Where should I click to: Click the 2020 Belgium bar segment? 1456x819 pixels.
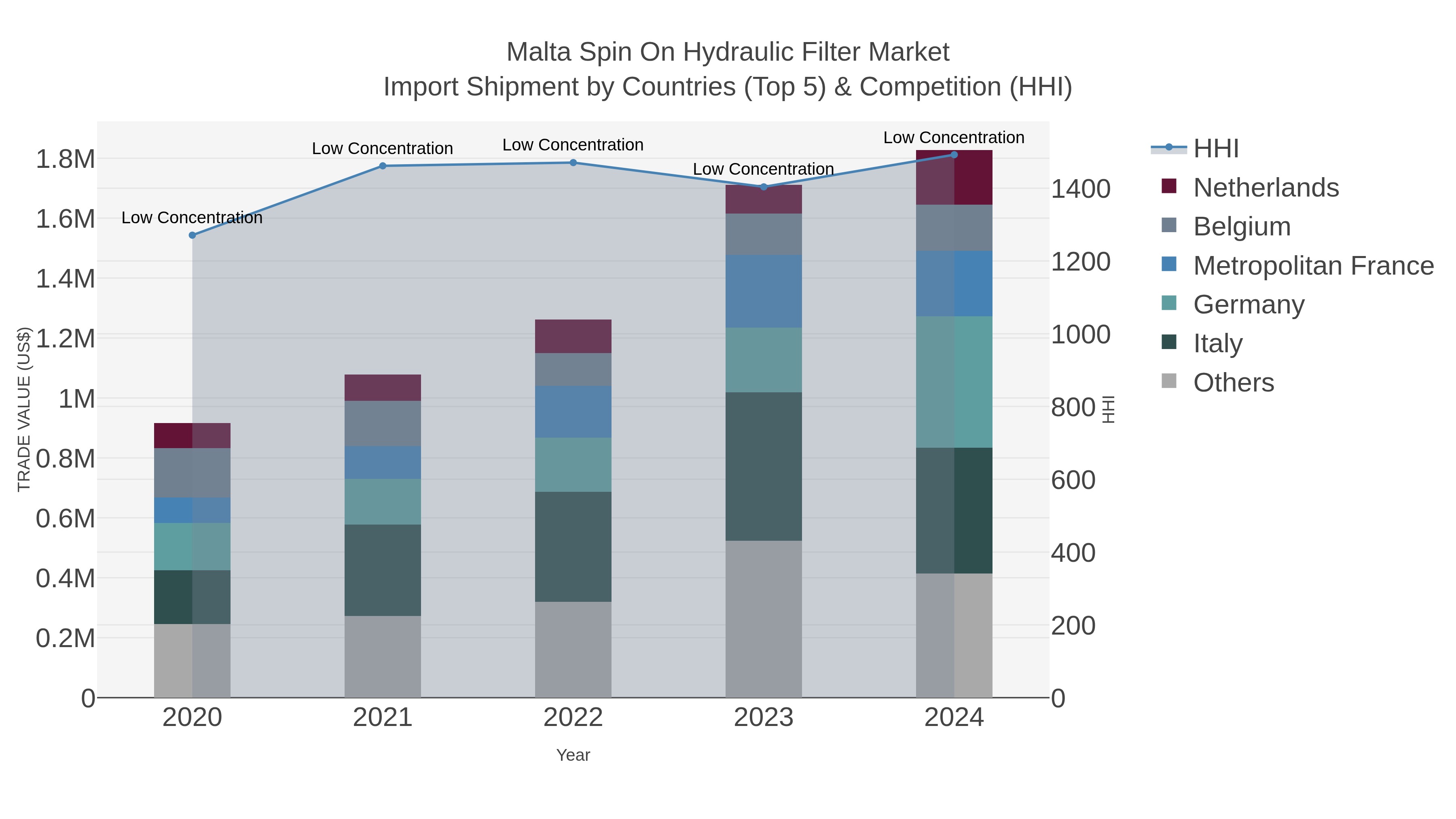[x=192, y=473]
